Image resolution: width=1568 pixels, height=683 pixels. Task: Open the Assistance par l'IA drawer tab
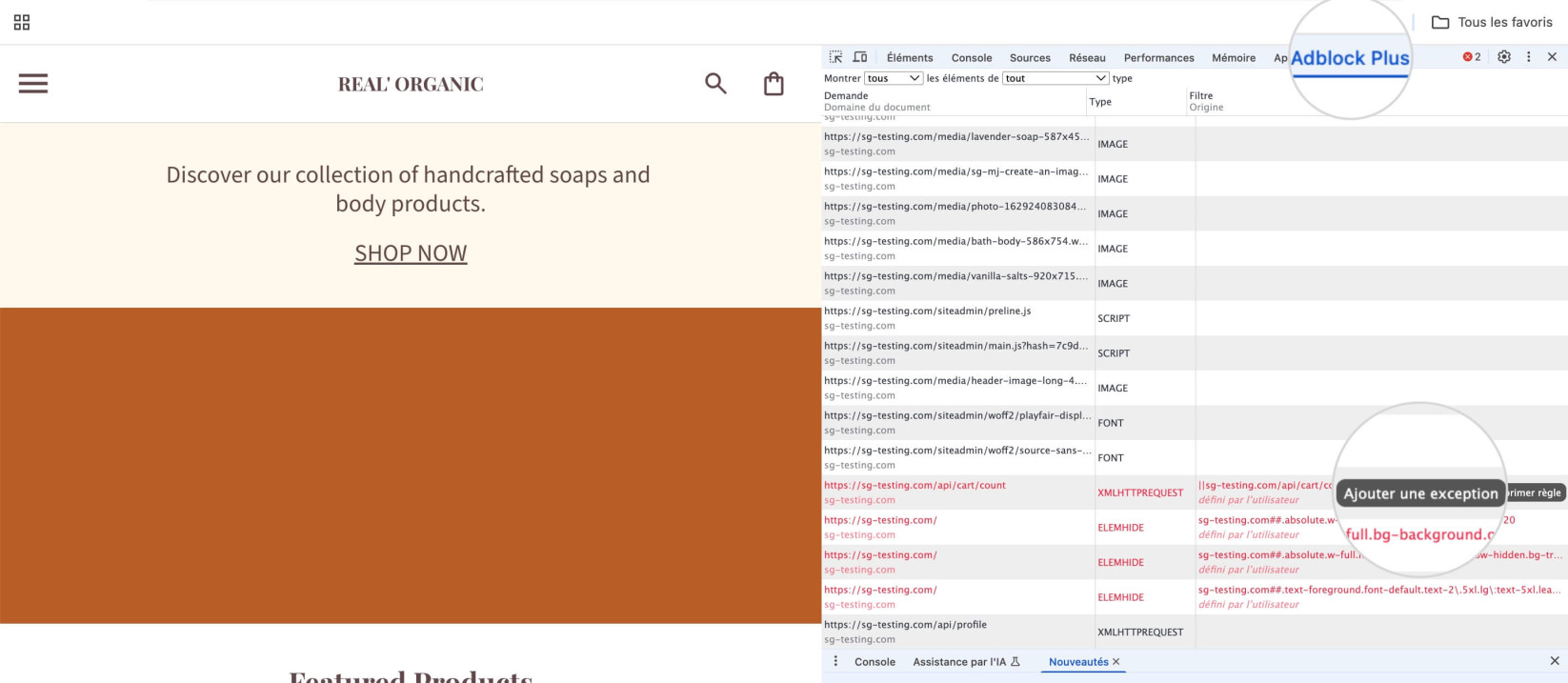(x=966, y=662)
